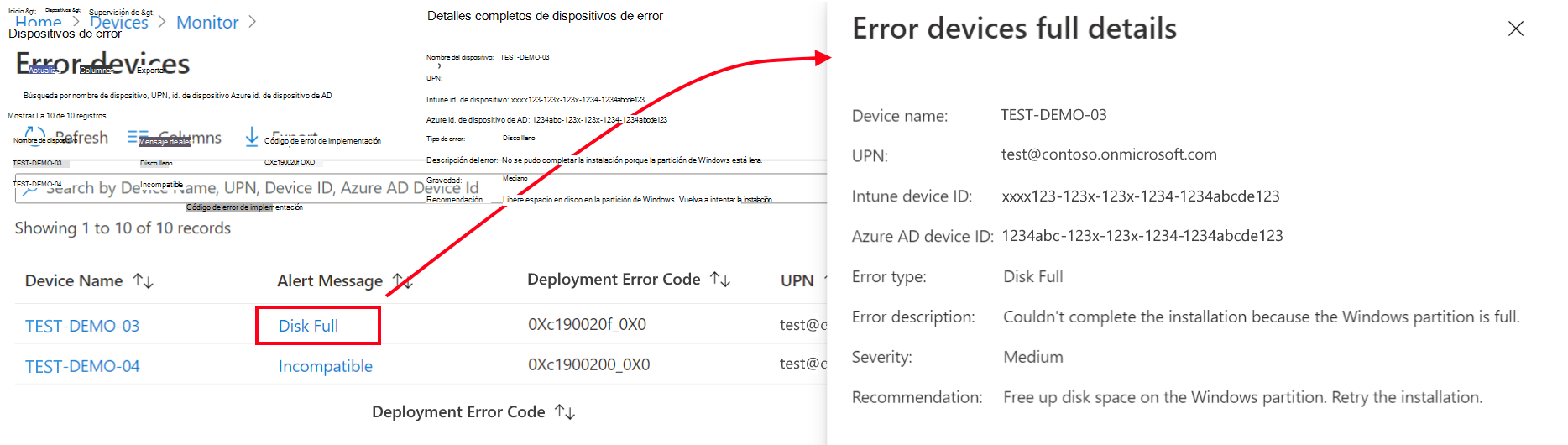Sort by Alert Message arrows icon
The image size is (1568, 445).
[x=403, y=281]
